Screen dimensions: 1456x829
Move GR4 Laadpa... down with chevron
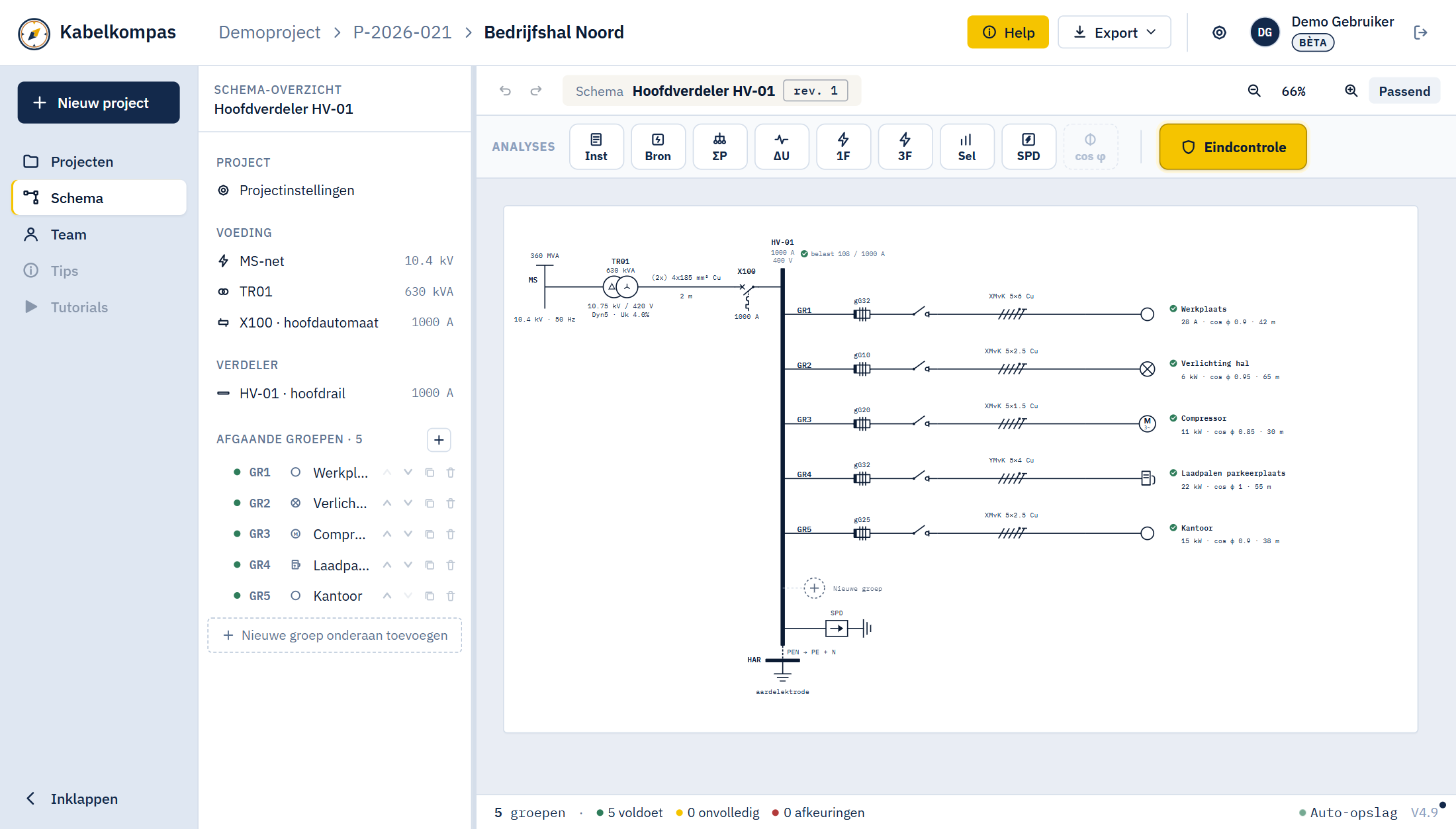coord(408,565)
